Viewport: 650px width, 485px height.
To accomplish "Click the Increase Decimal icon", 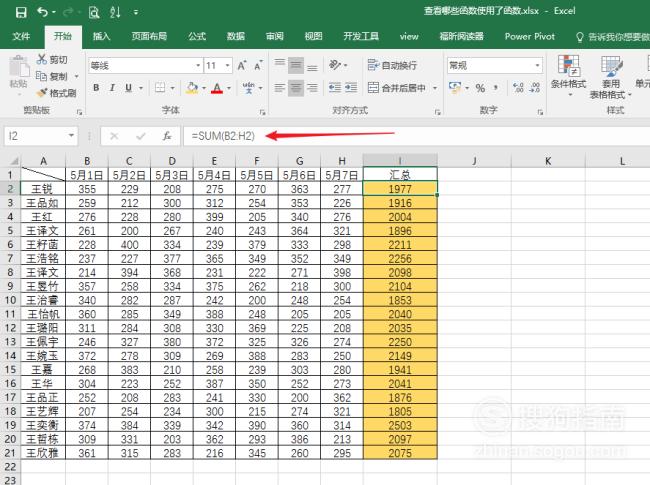I will [x=518, y=88].
